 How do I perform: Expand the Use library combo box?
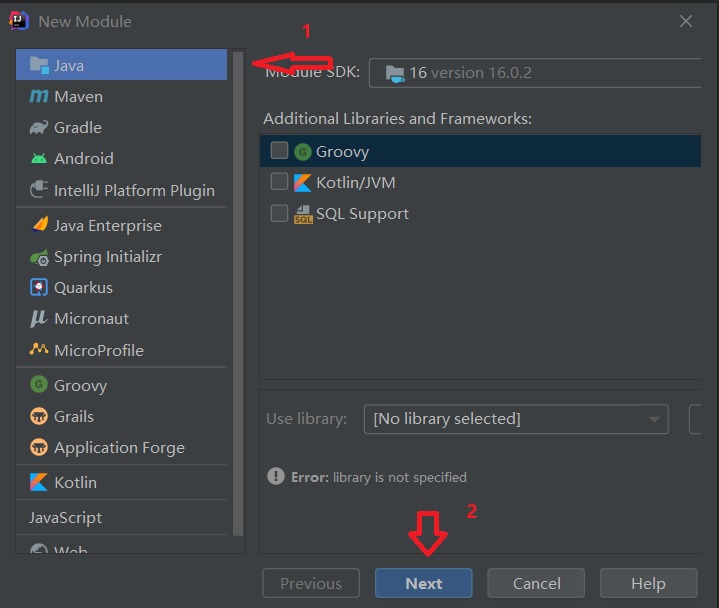(x=516, y=419)
